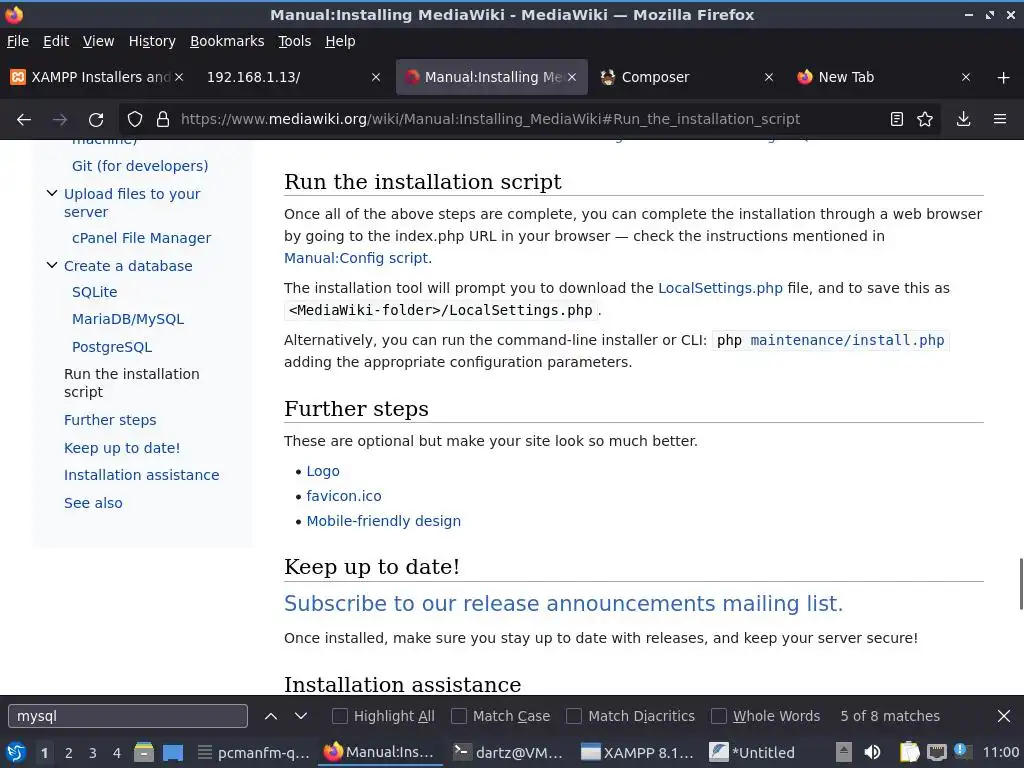Enable Whole Words checkbox

coord(718,716)
